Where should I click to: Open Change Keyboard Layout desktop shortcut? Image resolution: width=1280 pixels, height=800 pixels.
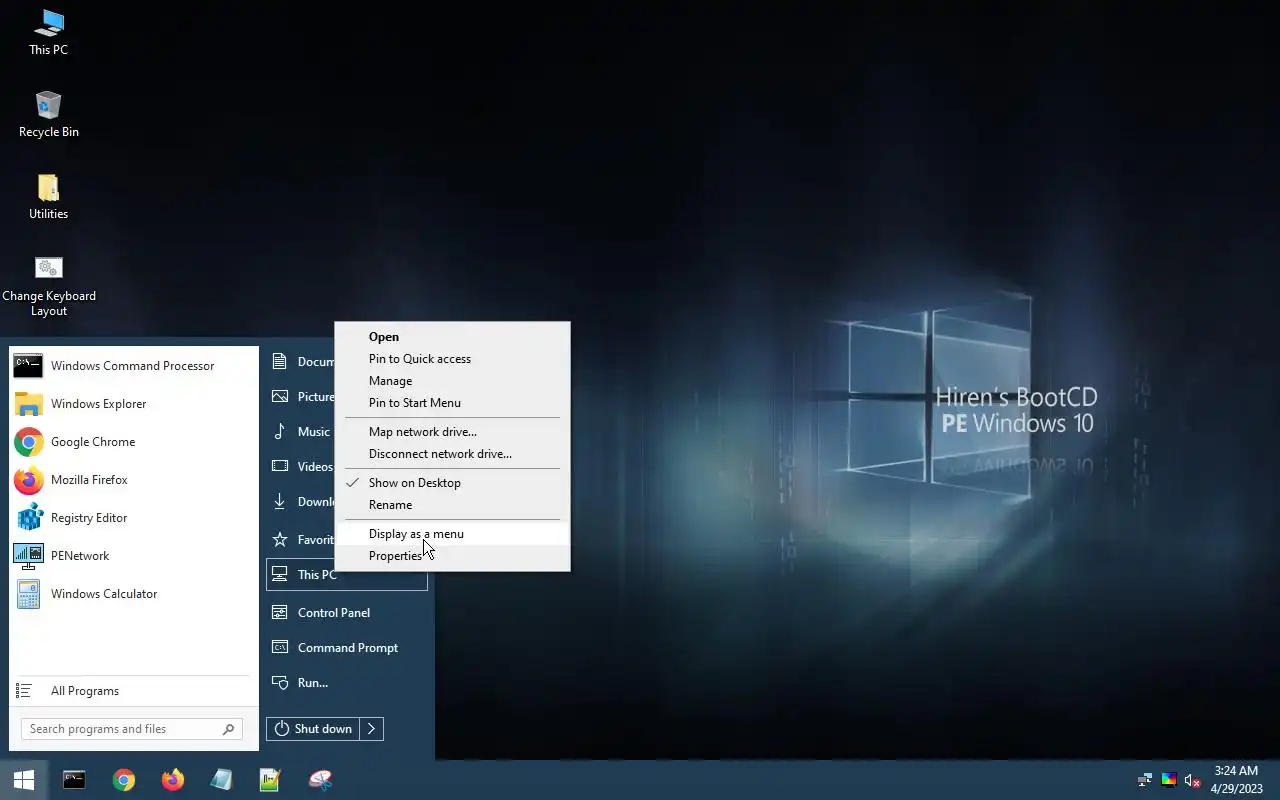coord(48,286)
